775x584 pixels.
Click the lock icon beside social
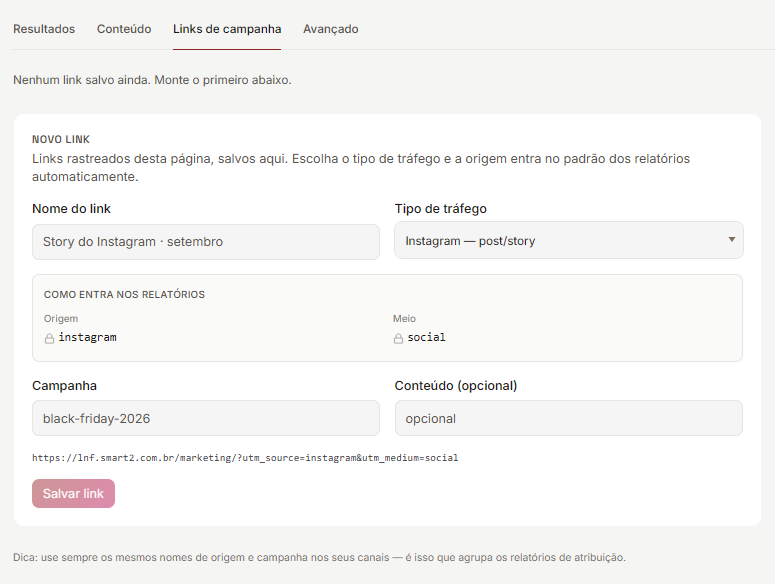(x=398, y=338)
